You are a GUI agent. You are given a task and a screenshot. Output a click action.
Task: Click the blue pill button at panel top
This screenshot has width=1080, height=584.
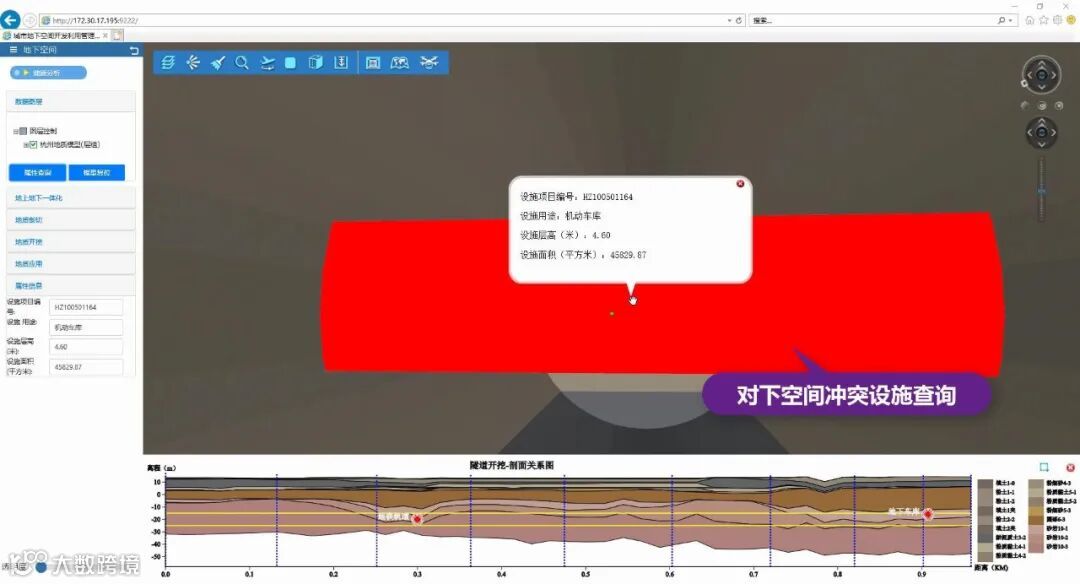[x=48, y=72]
